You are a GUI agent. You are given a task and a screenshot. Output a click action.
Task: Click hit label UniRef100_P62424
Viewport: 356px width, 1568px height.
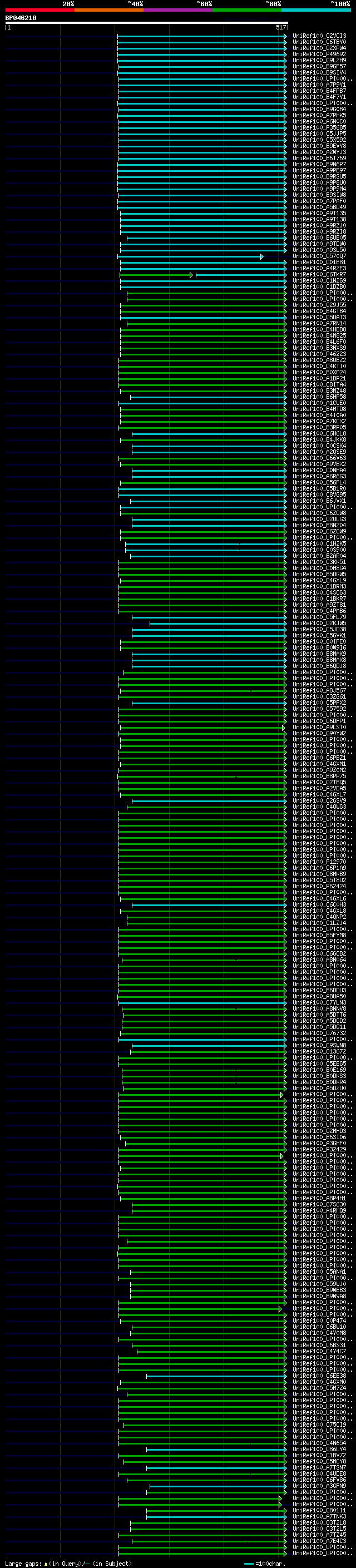319,886
